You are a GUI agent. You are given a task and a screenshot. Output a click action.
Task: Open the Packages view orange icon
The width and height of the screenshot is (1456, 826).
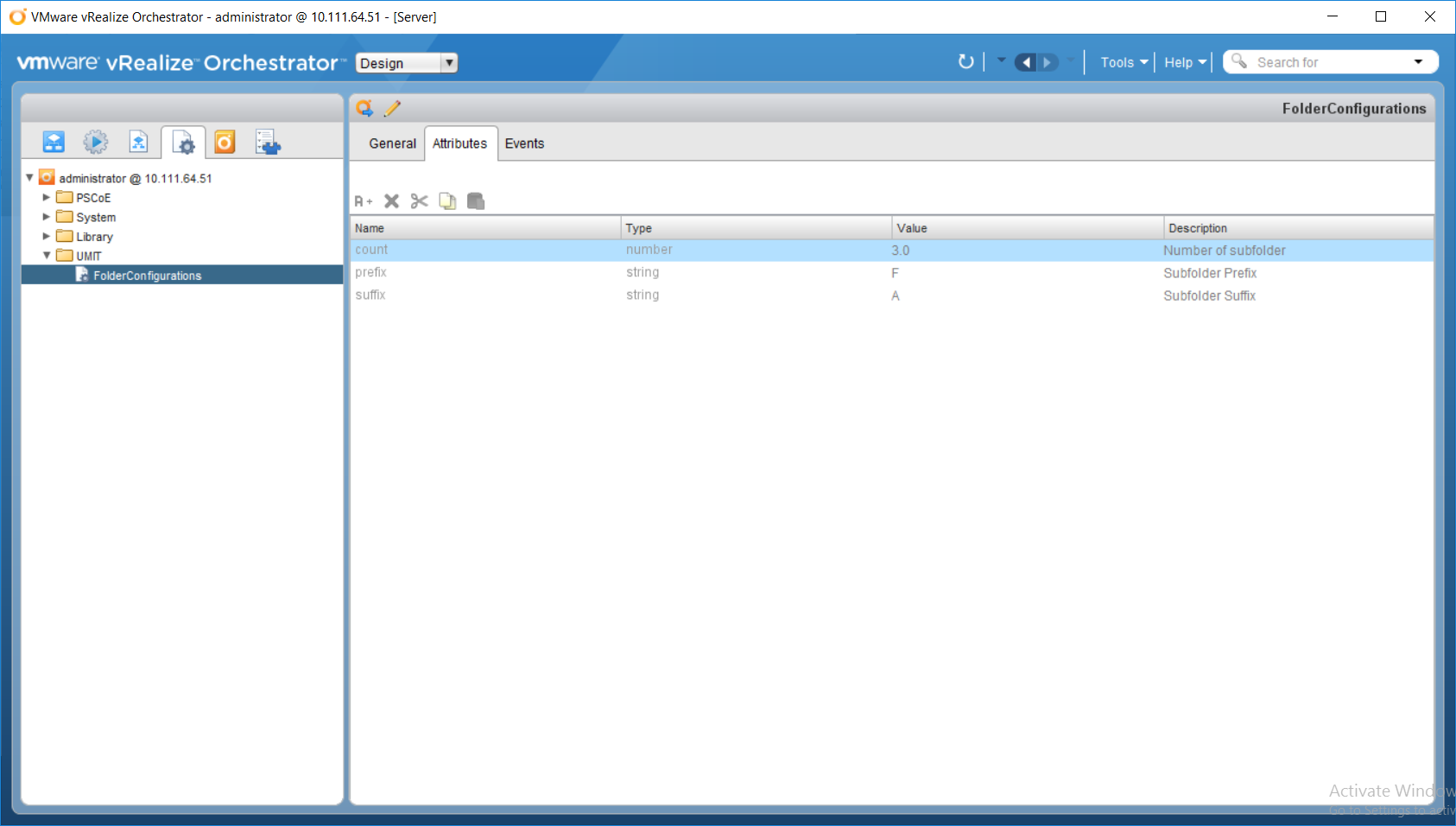(x=225, y=142)
